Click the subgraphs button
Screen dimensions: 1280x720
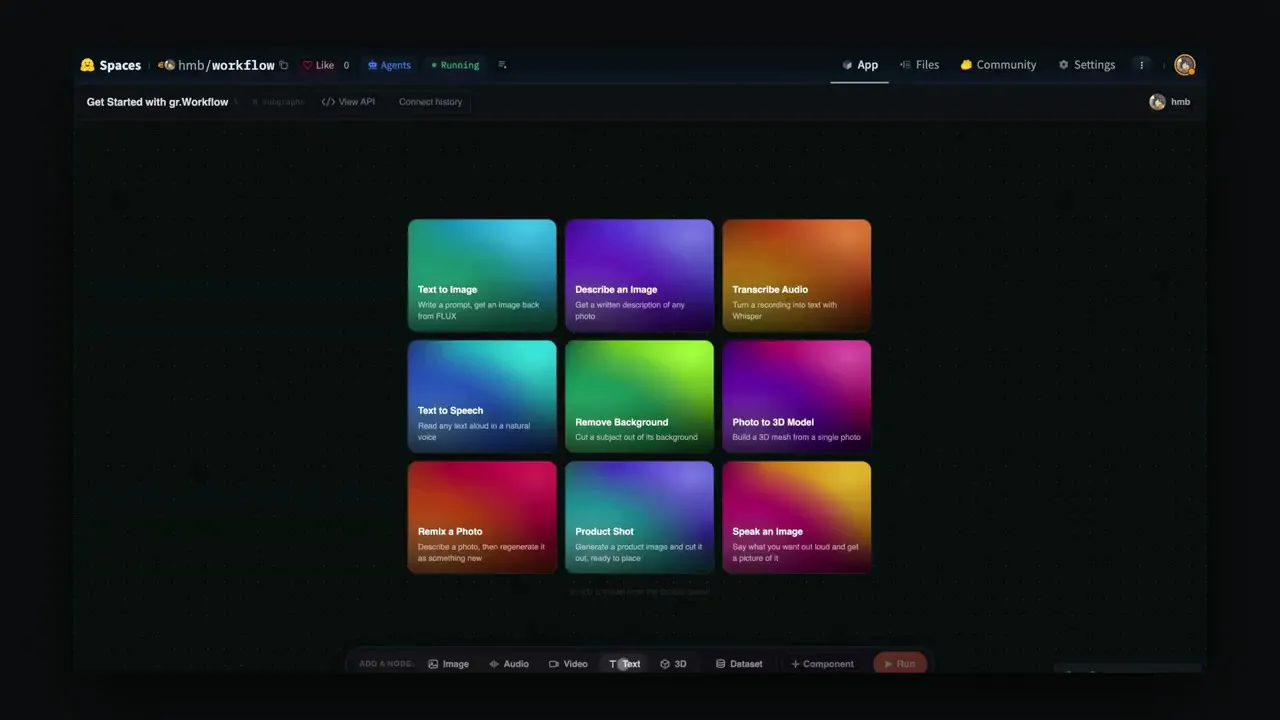pyautogui.click(x=278, y=102)
